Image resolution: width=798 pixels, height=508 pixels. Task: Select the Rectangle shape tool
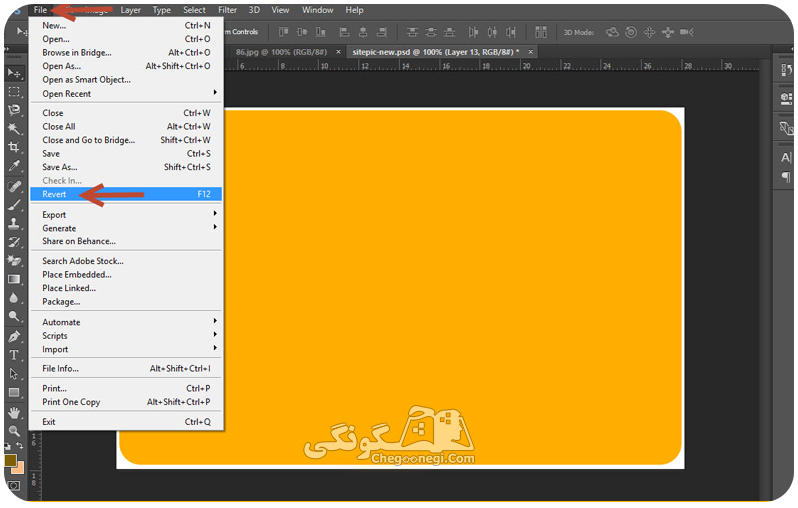point(14,392)
